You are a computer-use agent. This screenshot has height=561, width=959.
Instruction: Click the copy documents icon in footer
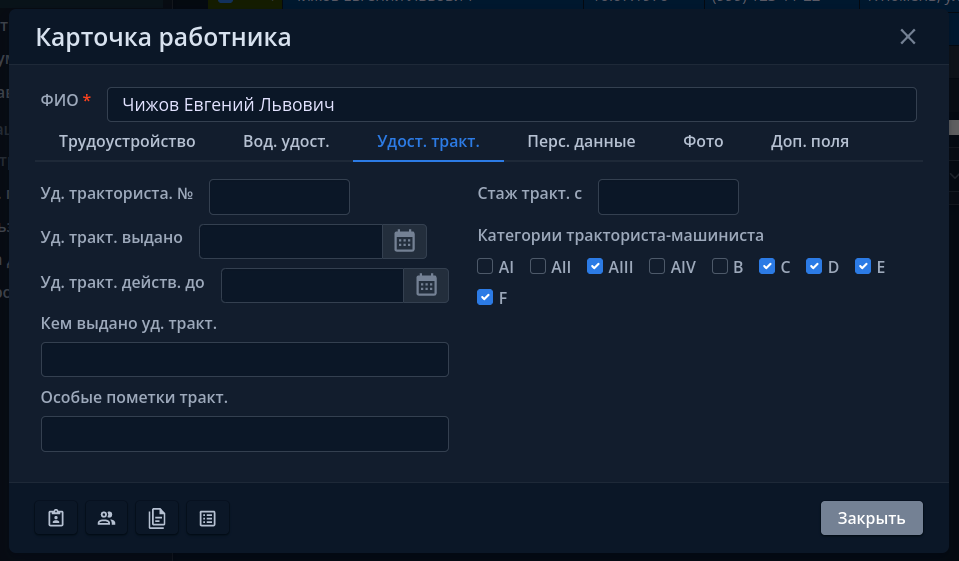[x=157, y=518]
